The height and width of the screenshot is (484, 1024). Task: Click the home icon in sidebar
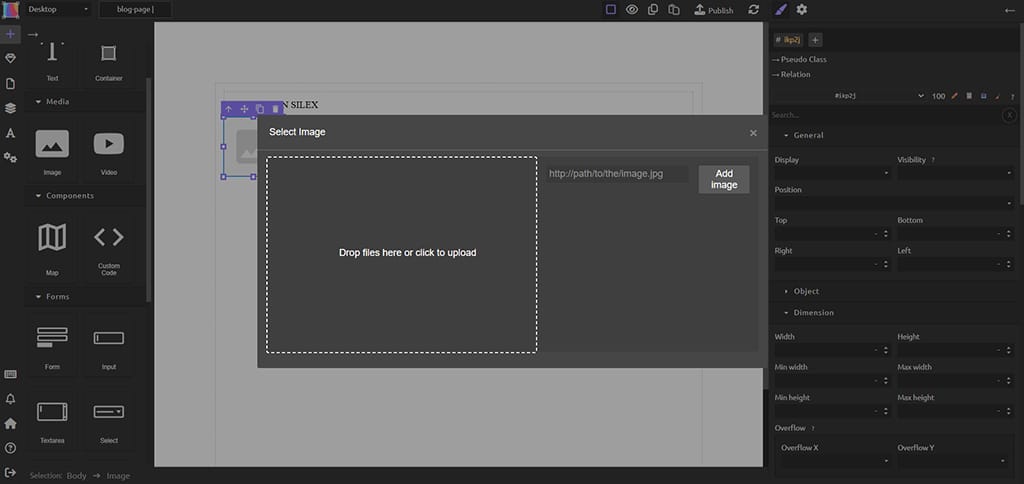pyautogui.click(x=10, y=423)
